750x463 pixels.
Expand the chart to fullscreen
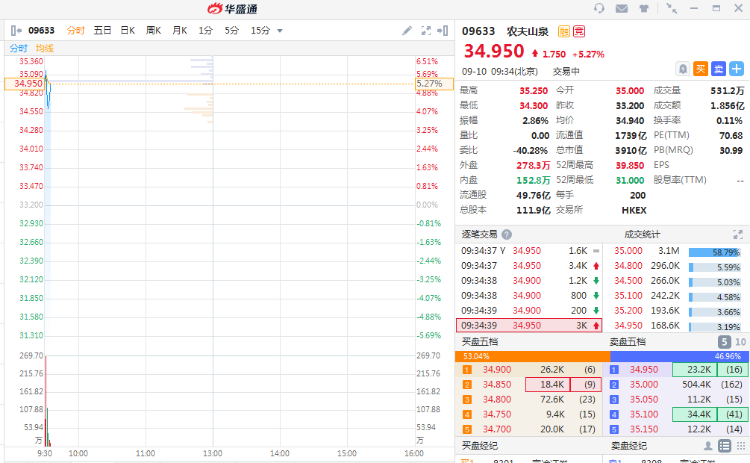tap(427, 31)
